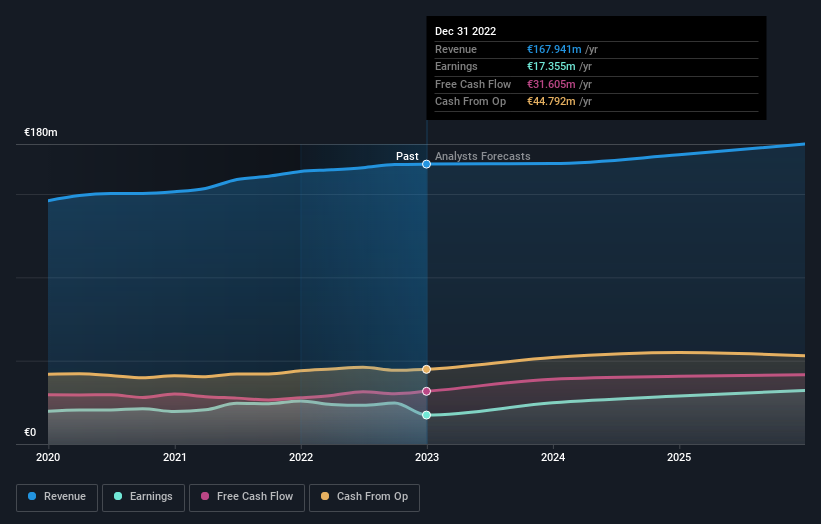Image resolution: width=821 pixels, height=524 pixels.
Task: Click the €167.941m revenue value
Action: [554, 49]
